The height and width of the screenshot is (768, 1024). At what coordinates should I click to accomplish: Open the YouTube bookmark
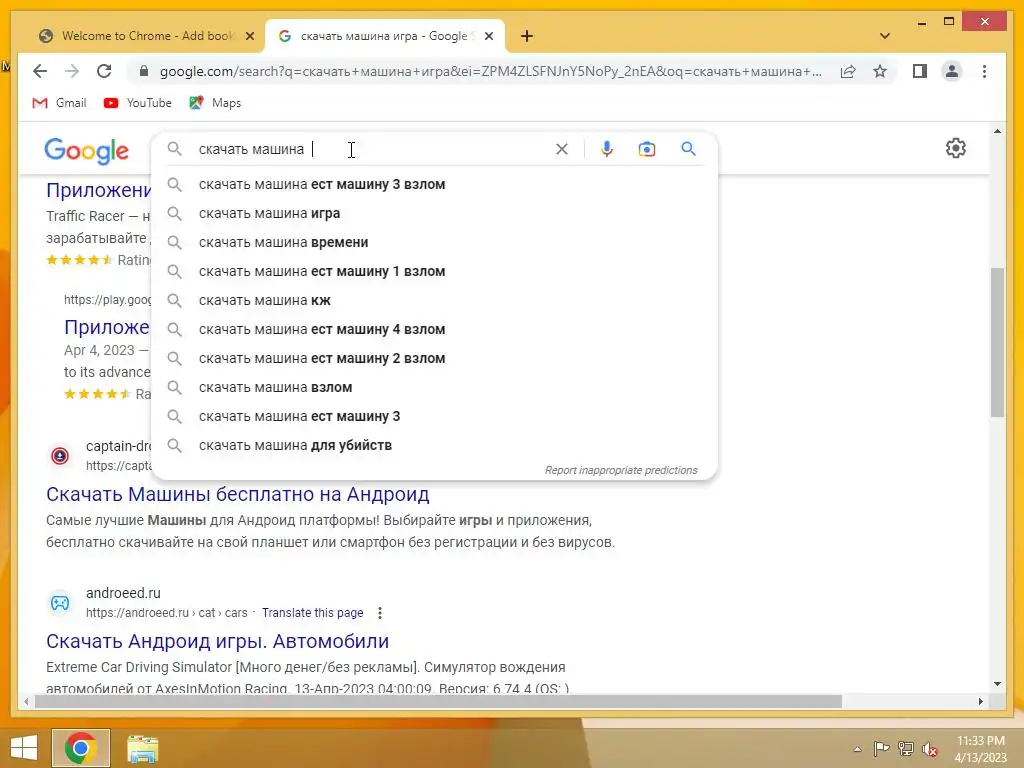tap(138, 103)
